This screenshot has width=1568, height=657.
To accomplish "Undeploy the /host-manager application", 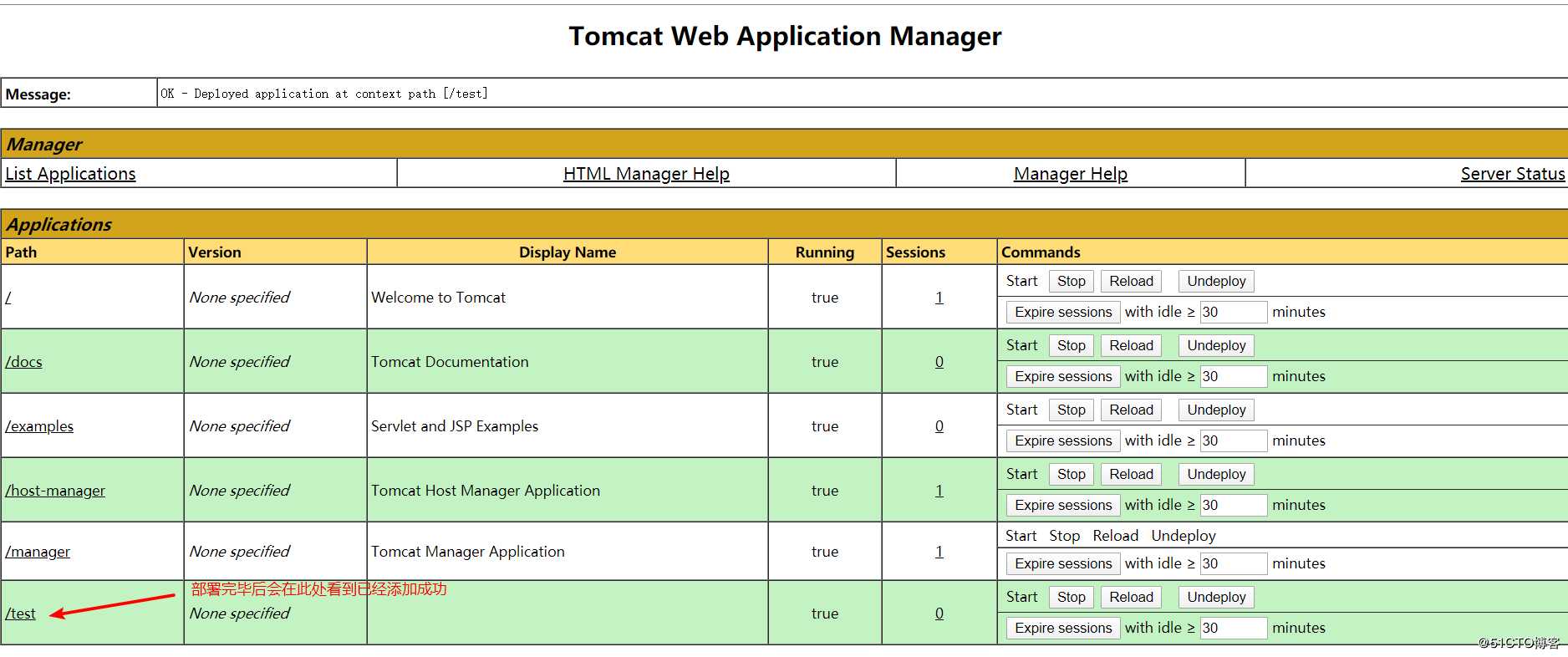I will (1216, 475).
